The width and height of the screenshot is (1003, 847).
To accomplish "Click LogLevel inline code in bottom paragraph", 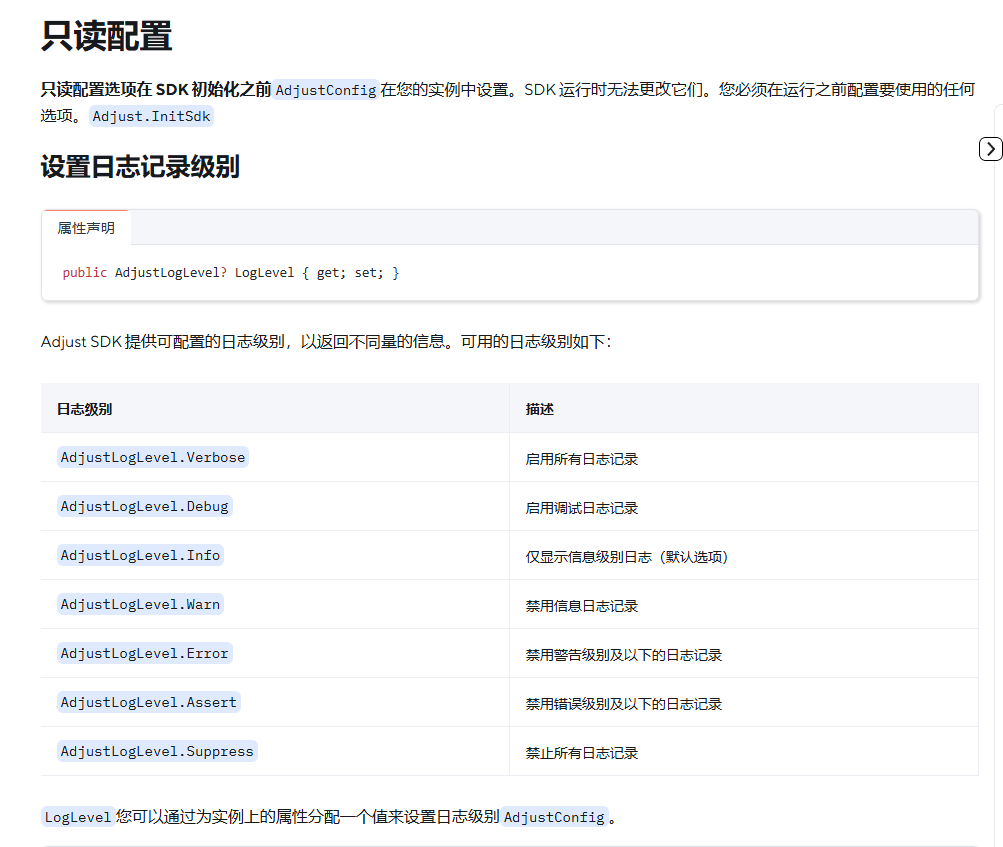I will 78,817.
